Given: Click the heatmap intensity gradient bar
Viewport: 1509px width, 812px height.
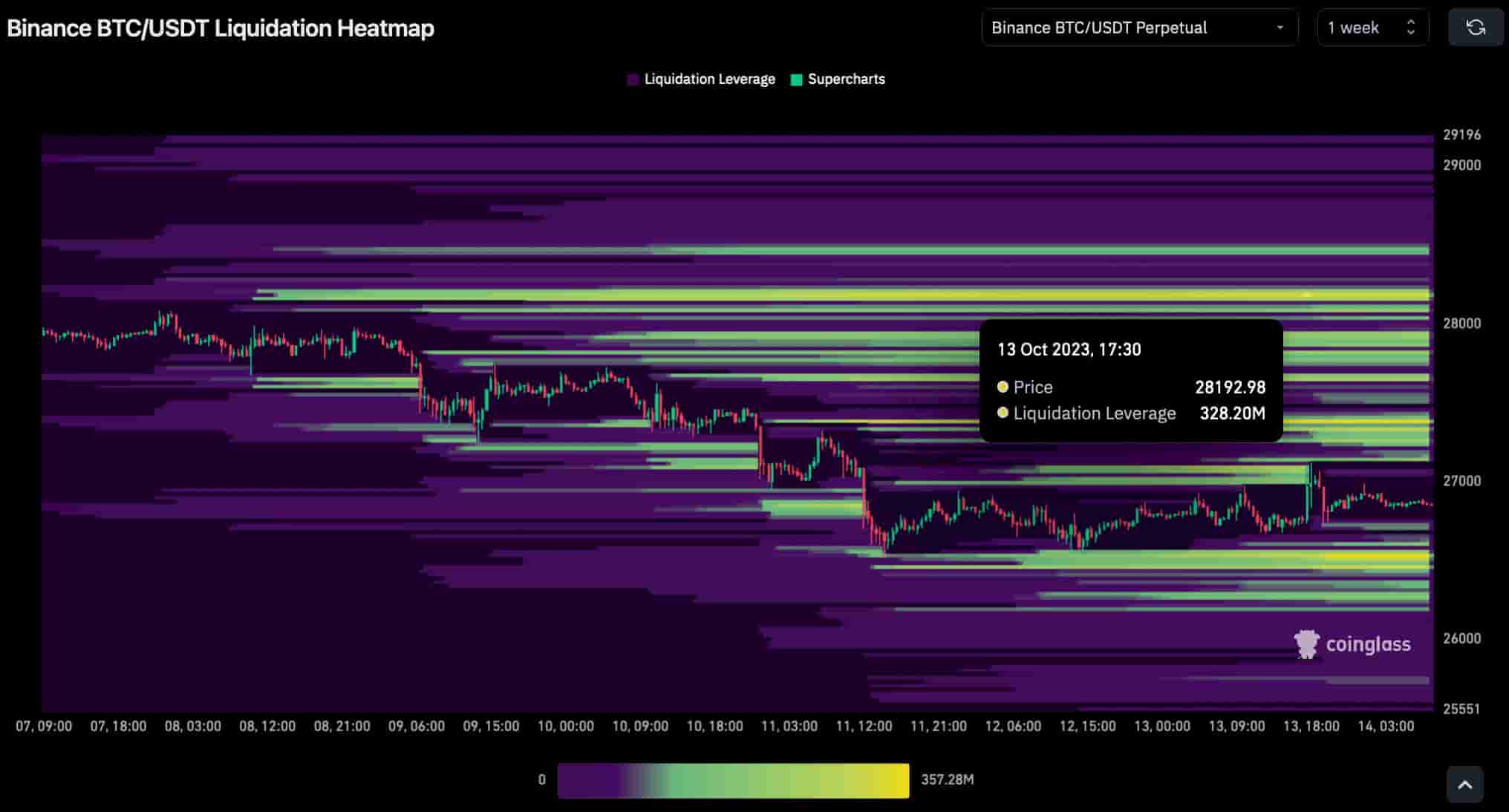Looking at the screenshot, I should click(x=733, y=780).
